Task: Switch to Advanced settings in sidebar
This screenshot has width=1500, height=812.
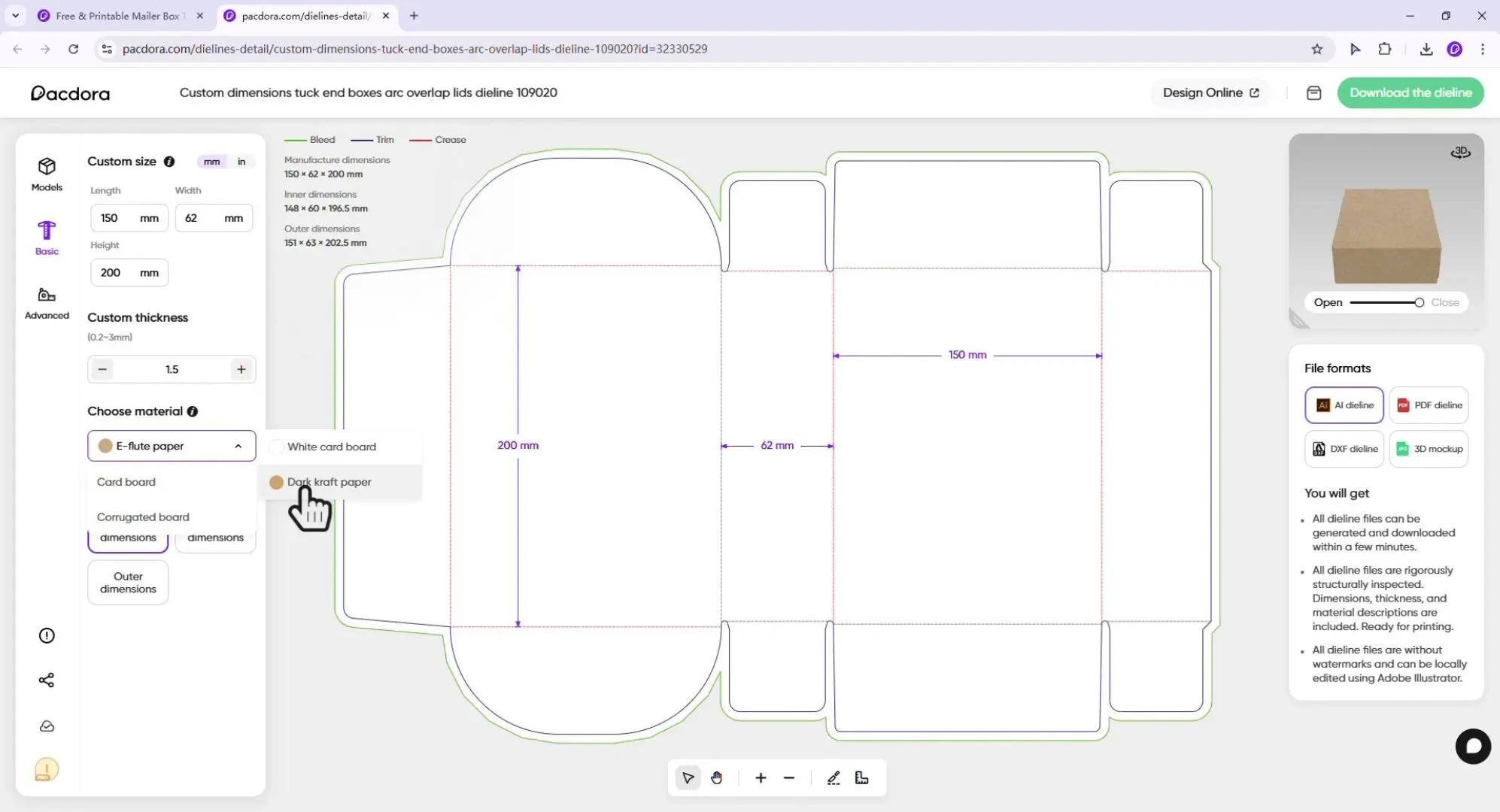Action: 46,303
